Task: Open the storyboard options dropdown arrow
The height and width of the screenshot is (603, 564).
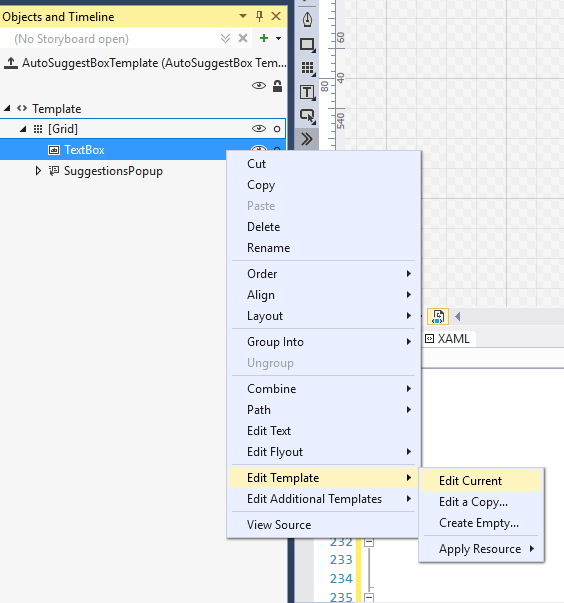Action: 278,38
